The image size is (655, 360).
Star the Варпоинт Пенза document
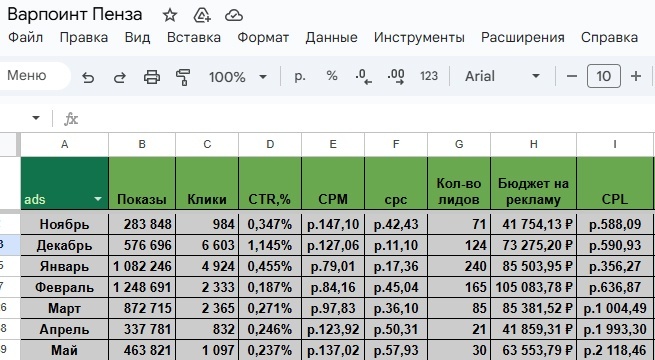(170, 15)
